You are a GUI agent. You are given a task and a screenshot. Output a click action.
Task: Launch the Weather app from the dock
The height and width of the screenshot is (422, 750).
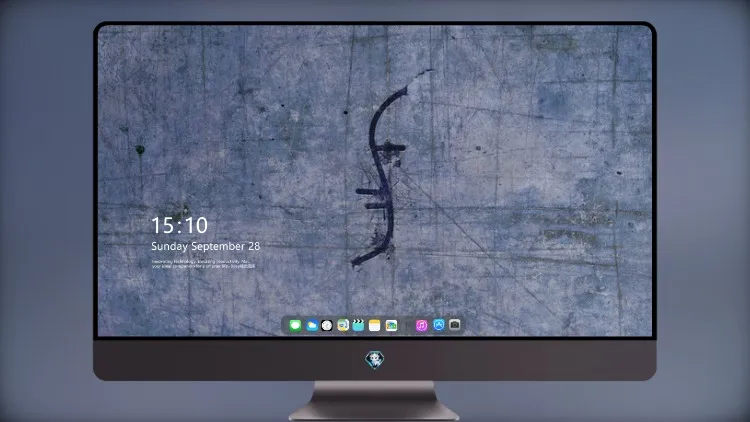click(x=311, y=325)
